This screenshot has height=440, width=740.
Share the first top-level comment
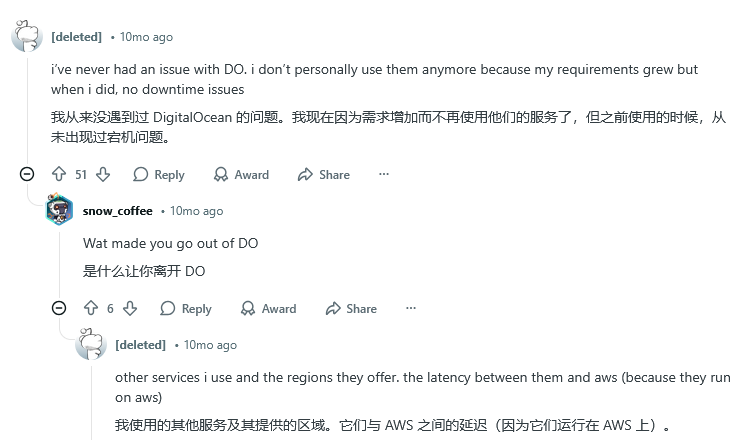coord(323,174)
